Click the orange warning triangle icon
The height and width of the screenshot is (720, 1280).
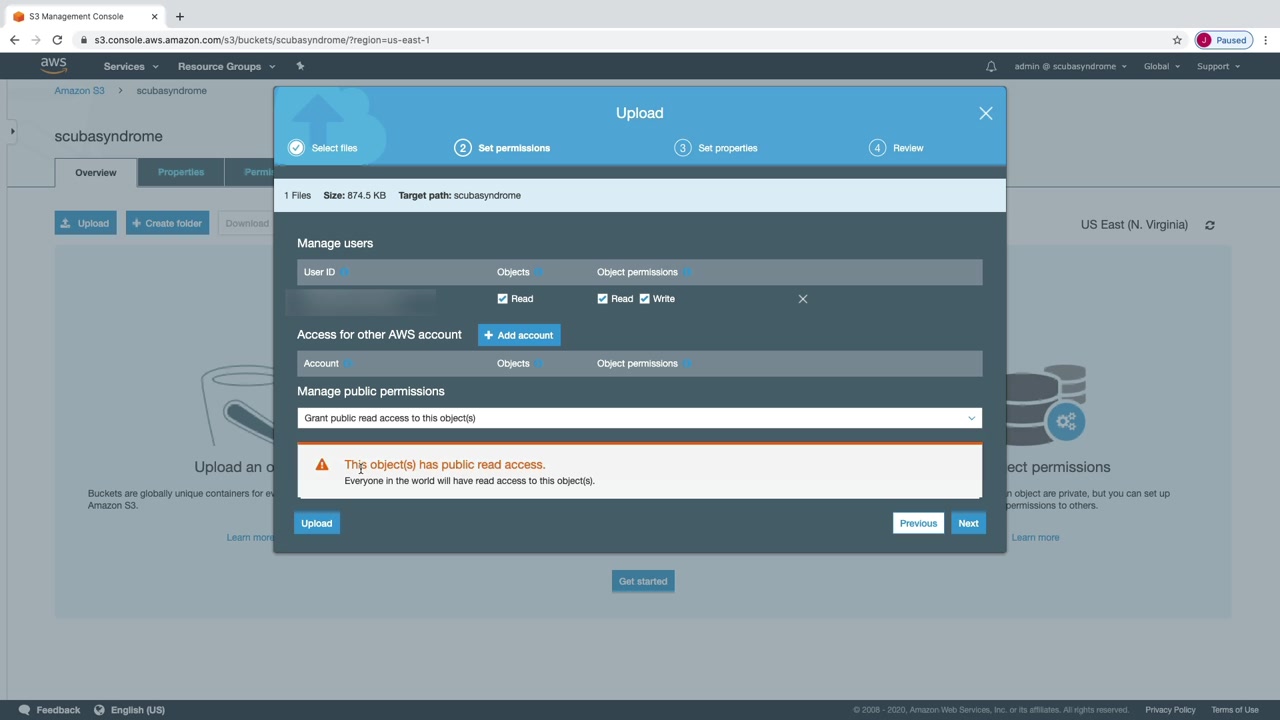[322, 465]
